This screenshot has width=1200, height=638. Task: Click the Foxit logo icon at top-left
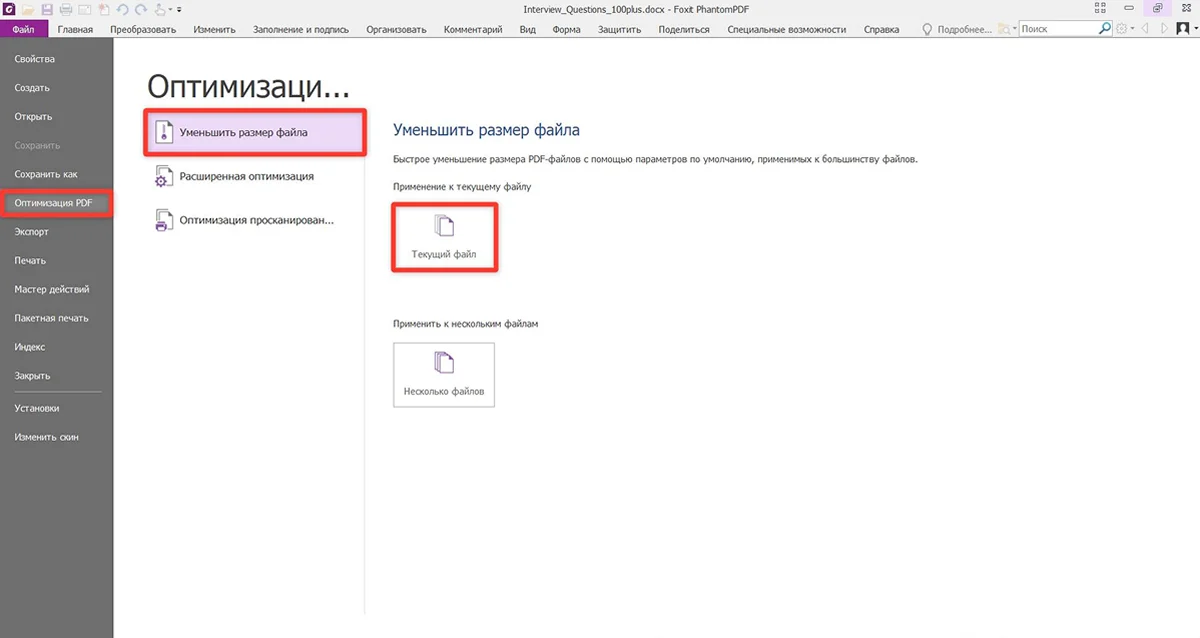pos(9,9)
